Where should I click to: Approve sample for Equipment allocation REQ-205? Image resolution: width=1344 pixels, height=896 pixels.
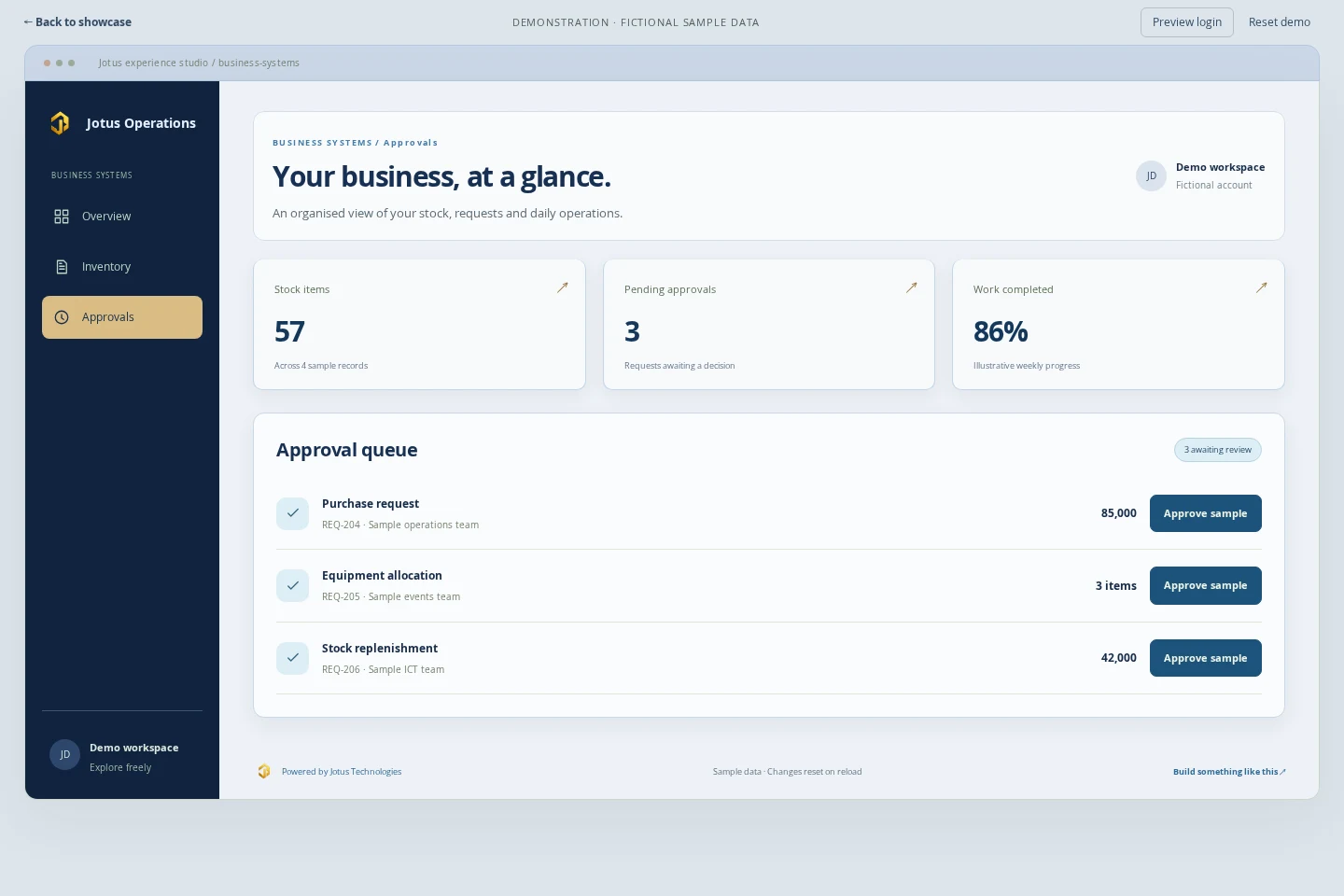pos(1206,586)
